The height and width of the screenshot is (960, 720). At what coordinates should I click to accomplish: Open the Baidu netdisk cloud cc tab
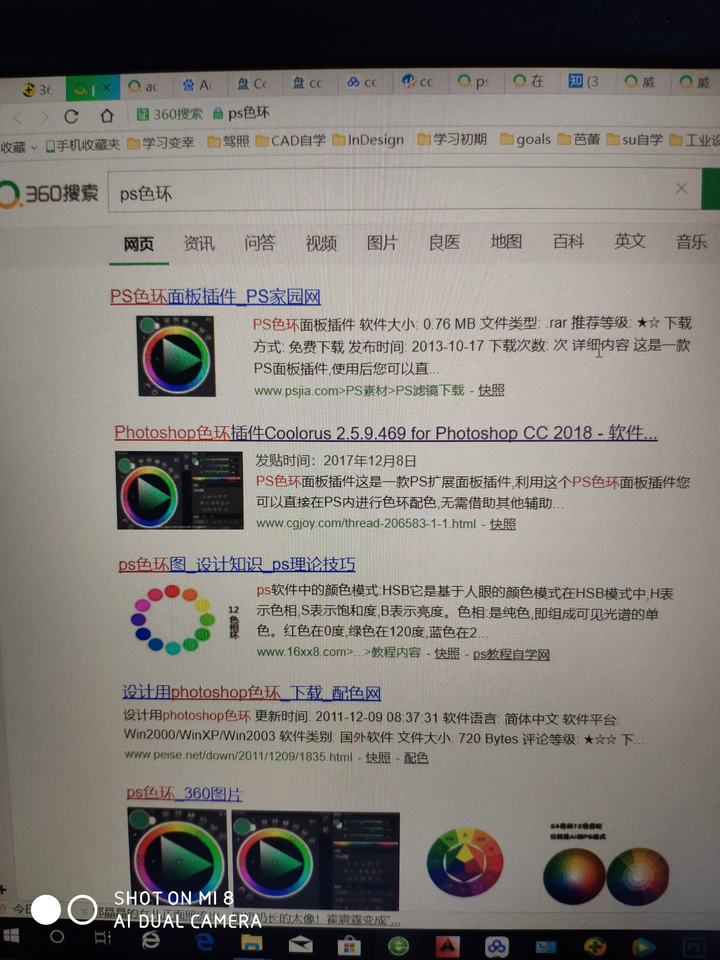(x=361, y=82)
